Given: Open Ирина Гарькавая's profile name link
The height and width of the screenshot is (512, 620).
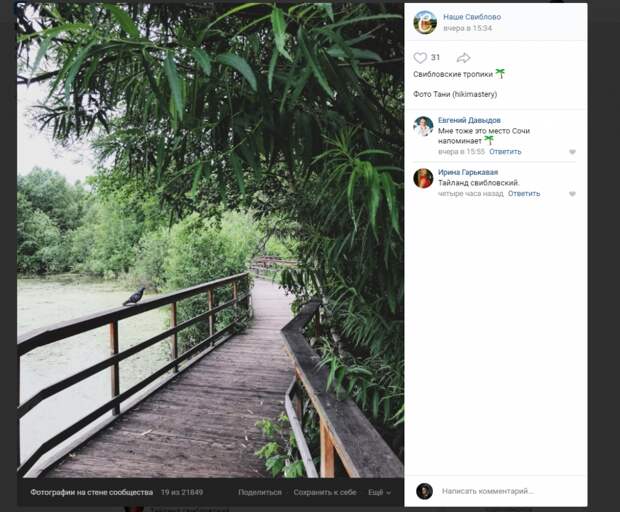Looking at the screenshot, I should pos(468,172).
